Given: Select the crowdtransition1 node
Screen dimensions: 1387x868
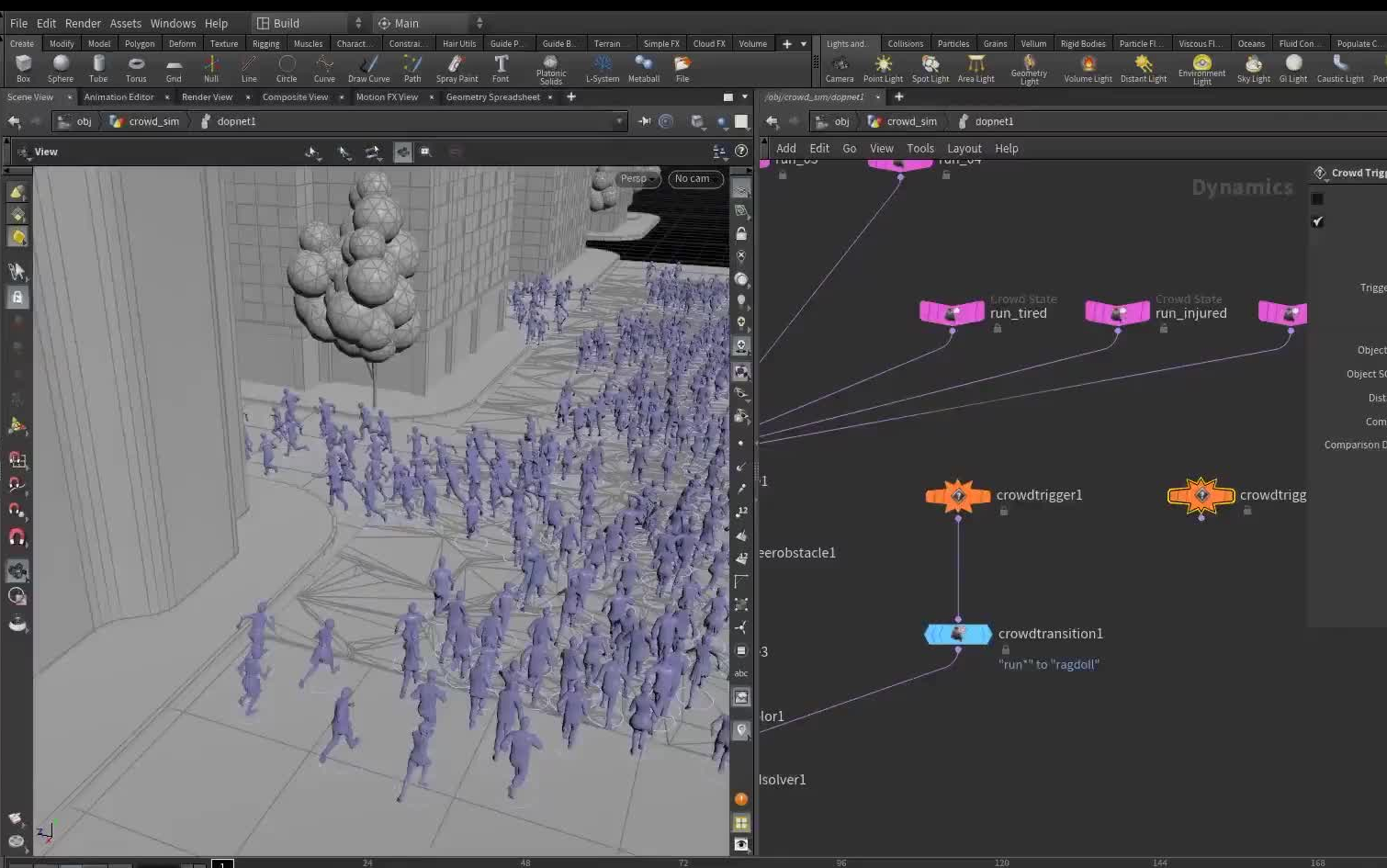Looking at the screenshot, I should click(958, 634).
